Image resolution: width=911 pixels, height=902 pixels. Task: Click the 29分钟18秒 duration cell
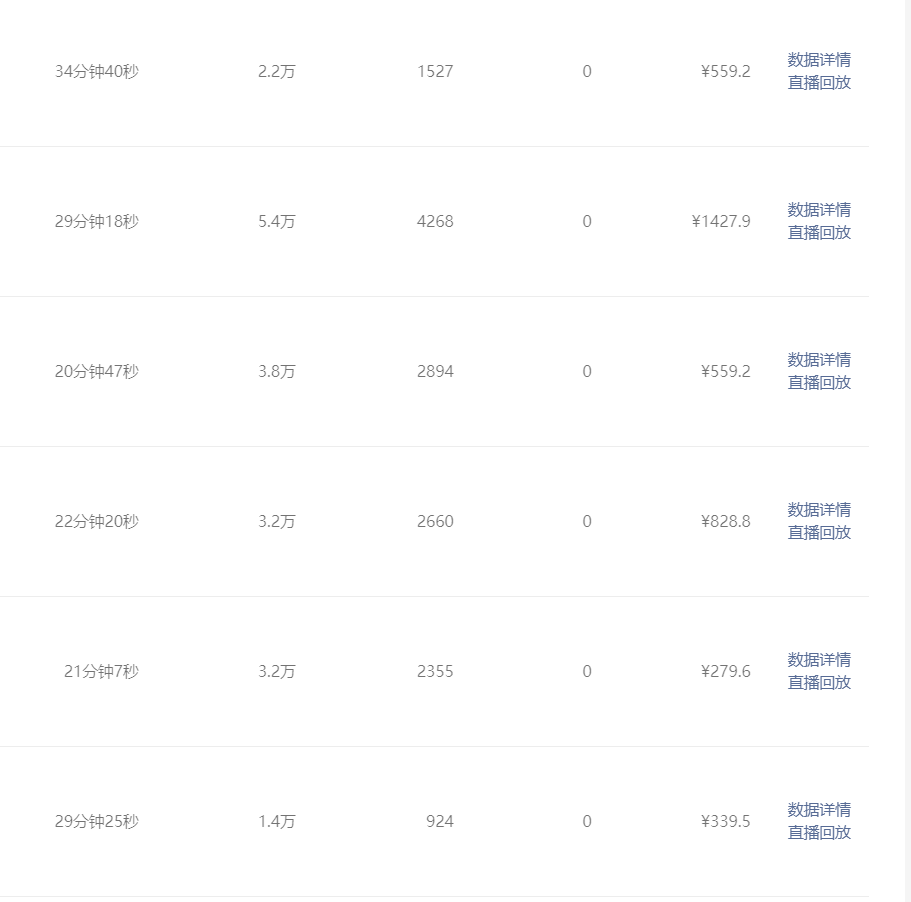[x=97, y=221]
